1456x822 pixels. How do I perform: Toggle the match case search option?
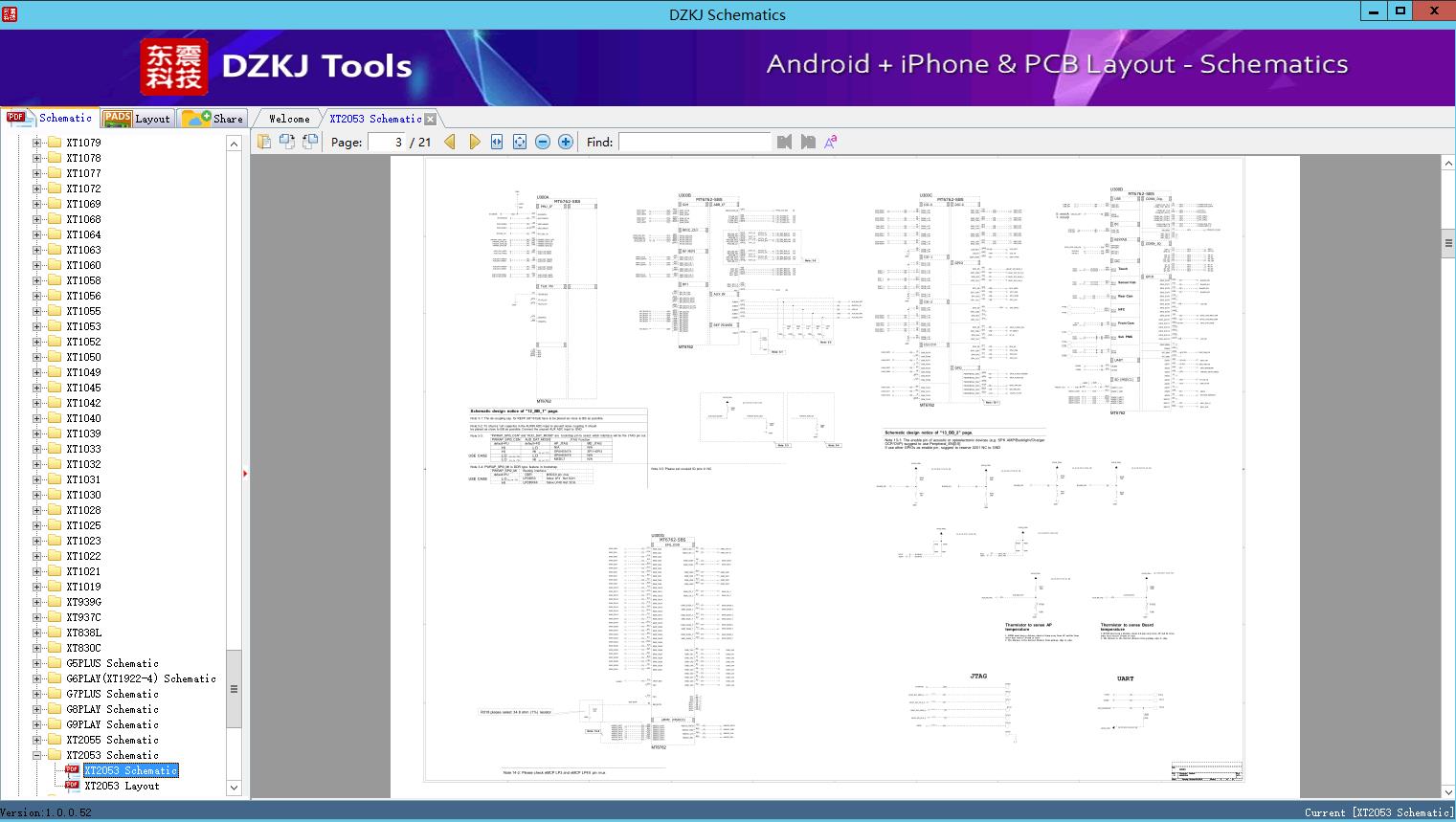pos(831,142)
